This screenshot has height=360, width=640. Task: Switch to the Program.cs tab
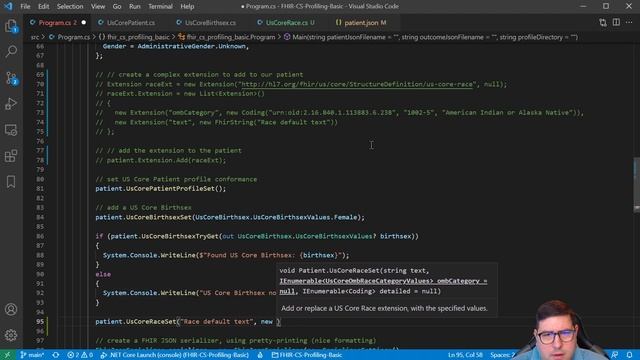pos(58,22)
